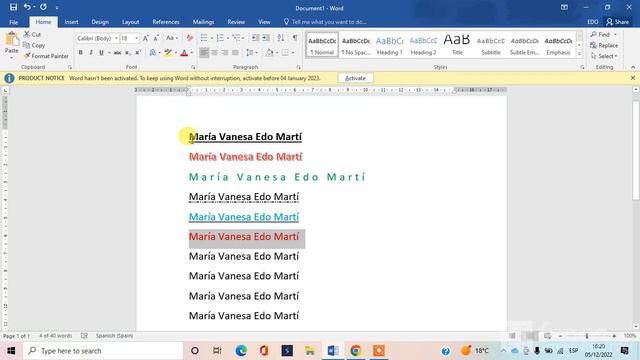Open the Select dropdown in Editing
The width and height of the screenshot is (640, 360).
(x=604, y=56)
